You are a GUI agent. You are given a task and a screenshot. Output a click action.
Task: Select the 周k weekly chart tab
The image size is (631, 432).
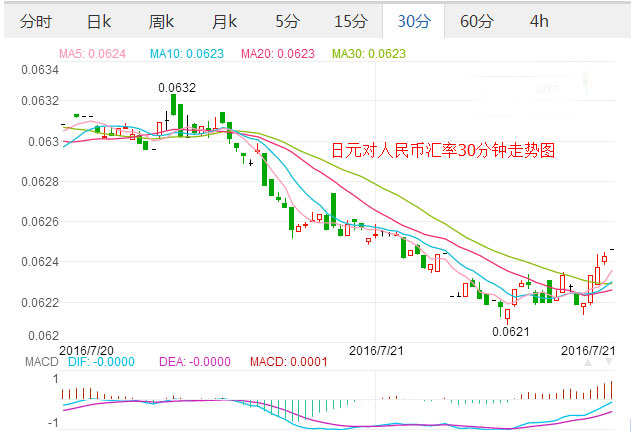[161, 21]
